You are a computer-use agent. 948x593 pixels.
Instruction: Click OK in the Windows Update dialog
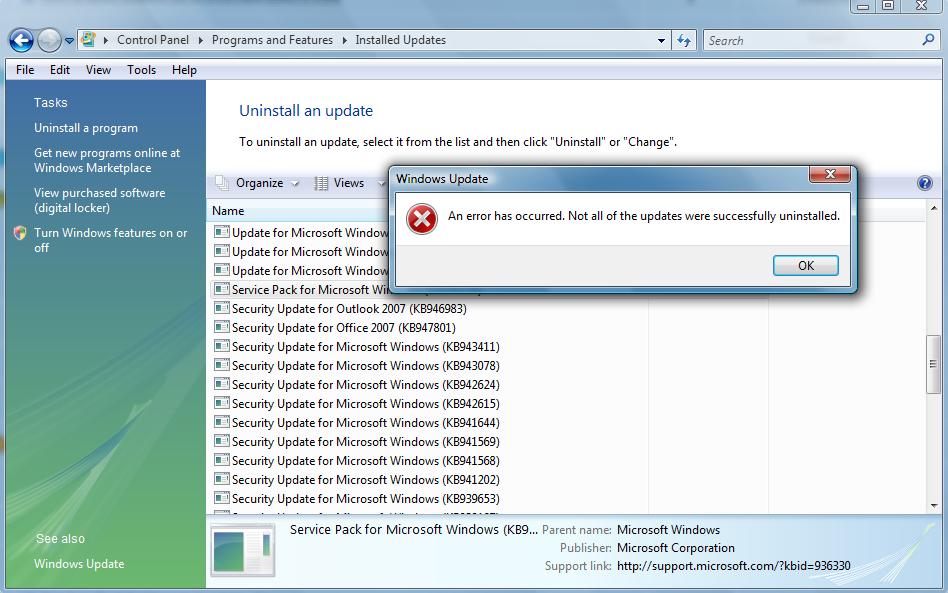[805, 265]
